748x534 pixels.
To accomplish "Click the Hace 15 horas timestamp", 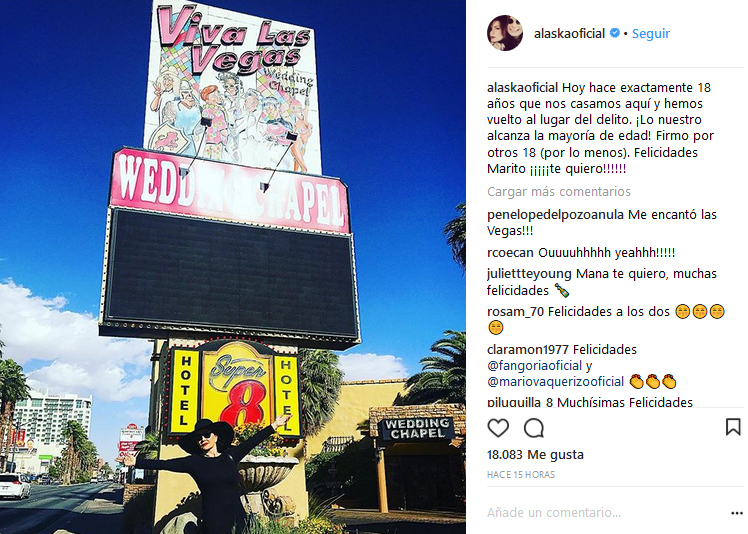I will pyautogui.click(x=521, y=474).
